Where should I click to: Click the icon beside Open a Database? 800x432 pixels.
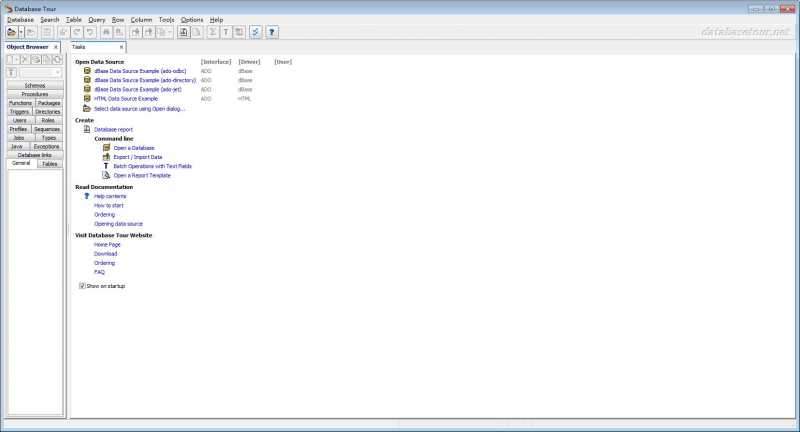point(107,148)
